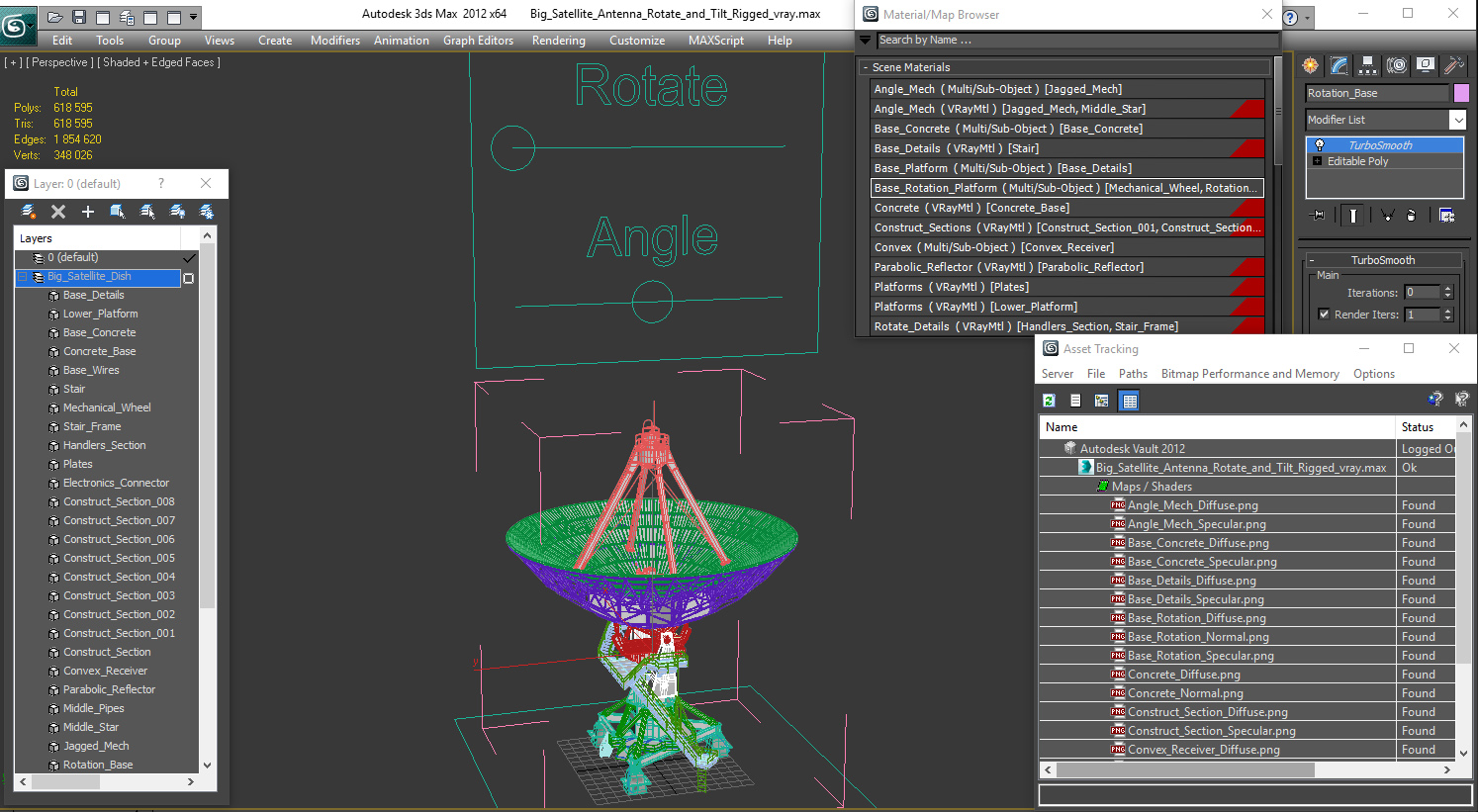Toggle current-layer checkmark for 0 (default)
This screenshot has height=812, width=1478.
[x=189, y=257]
